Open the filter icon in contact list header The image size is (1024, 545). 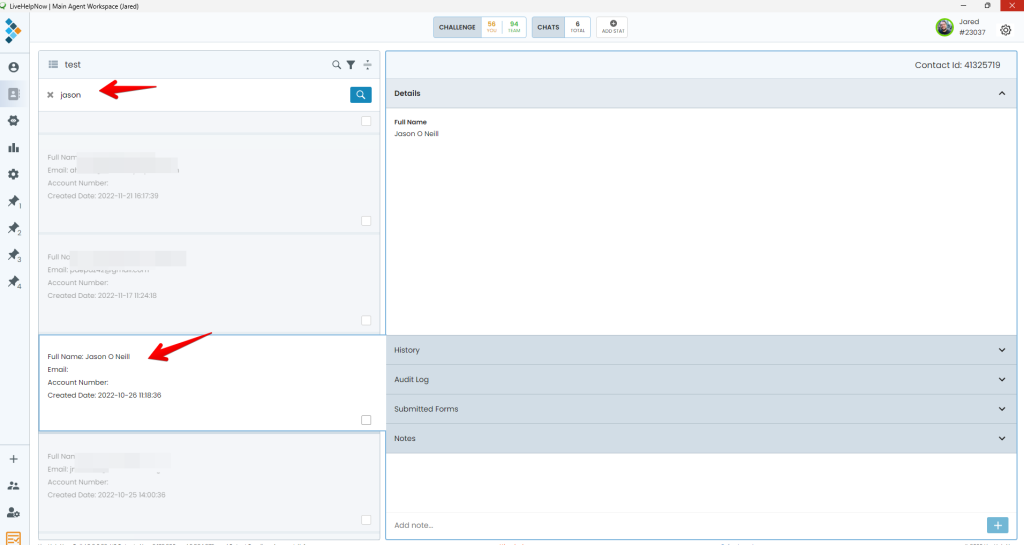[351, 65]
